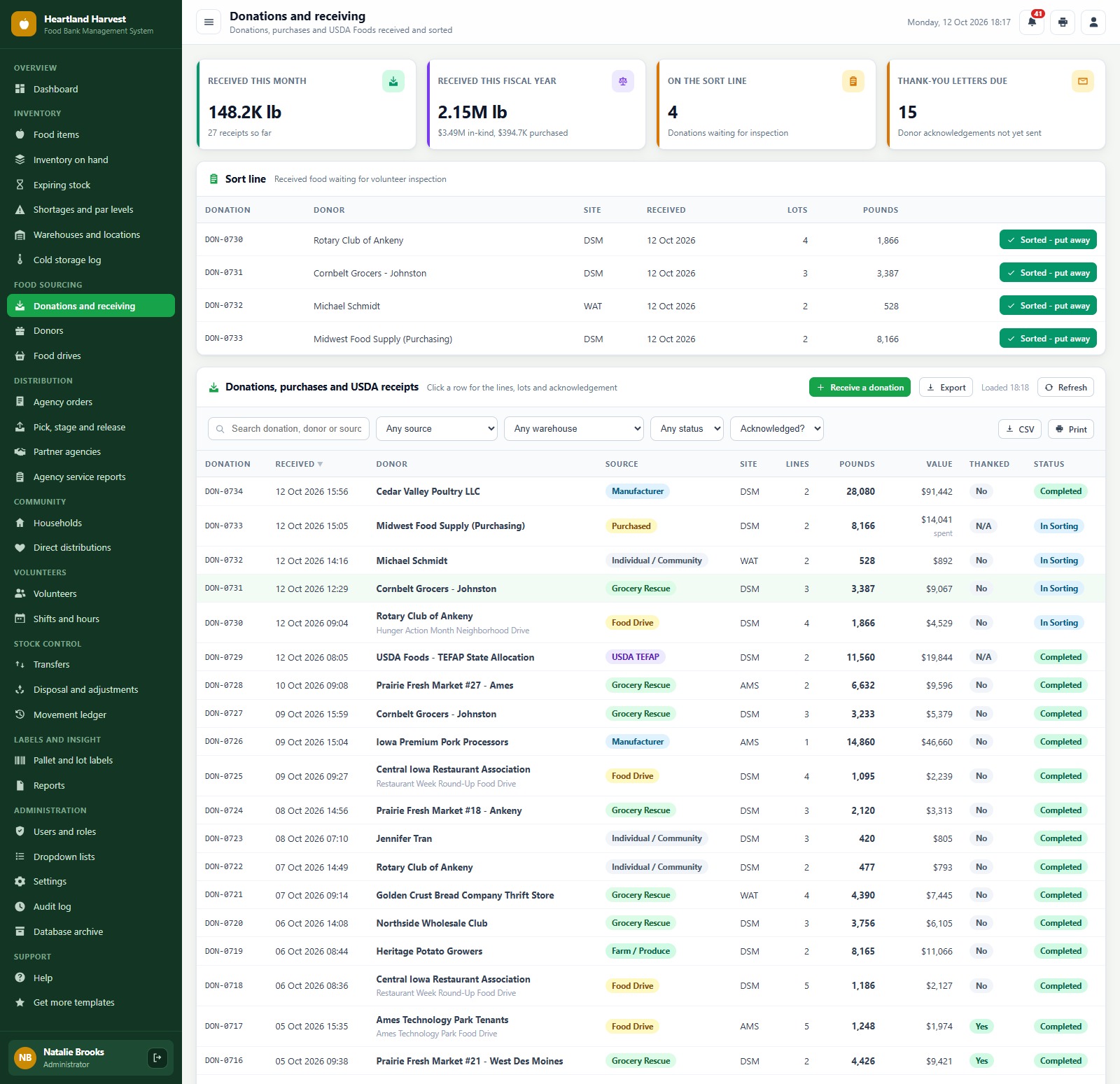Click the Farm / Produce source tag
The height and width of the screenshot is (1084, 1120).
[640, 951]
